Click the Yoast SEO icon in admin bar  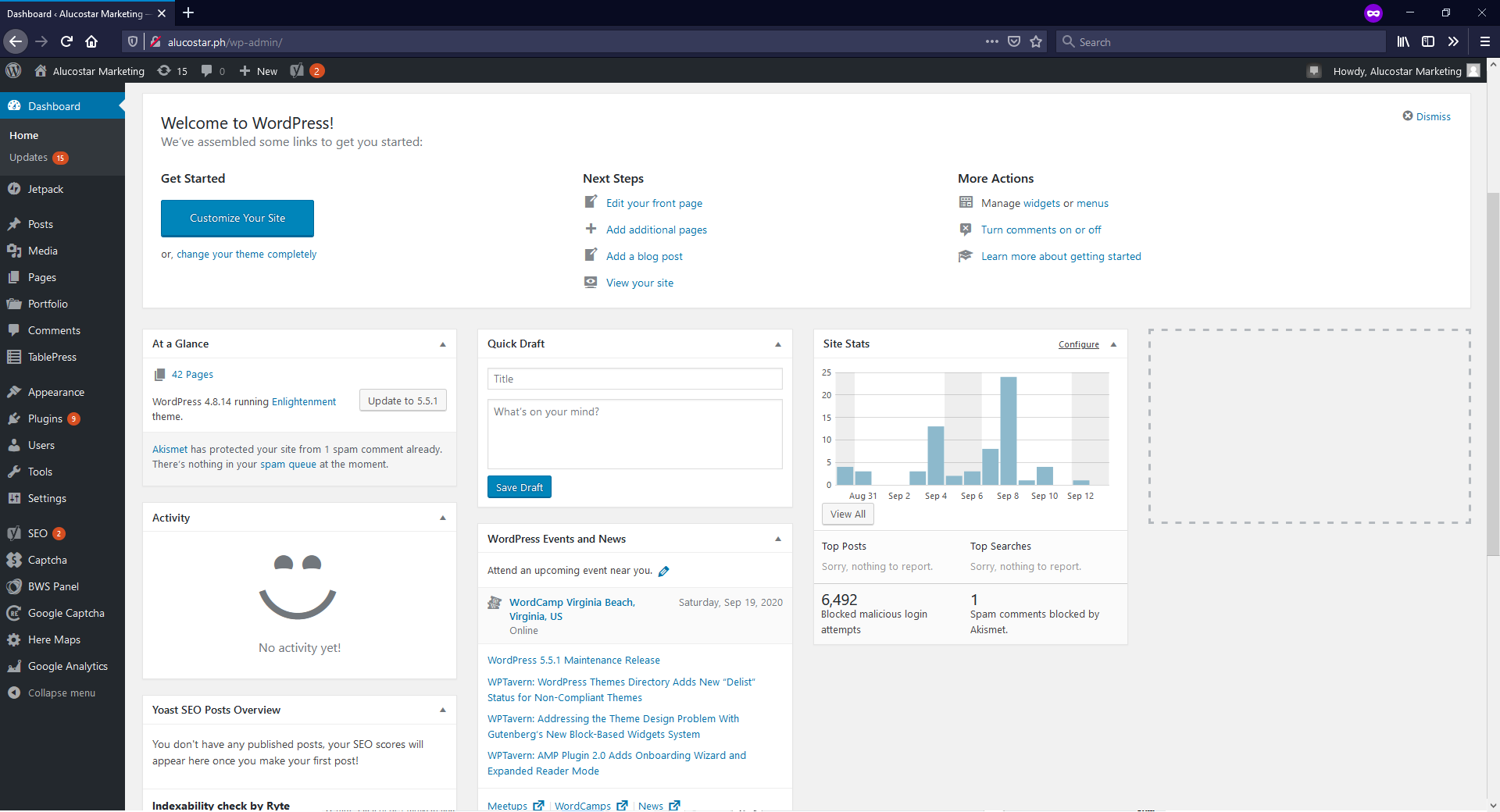pyautogui.click(x=297, y=71)
